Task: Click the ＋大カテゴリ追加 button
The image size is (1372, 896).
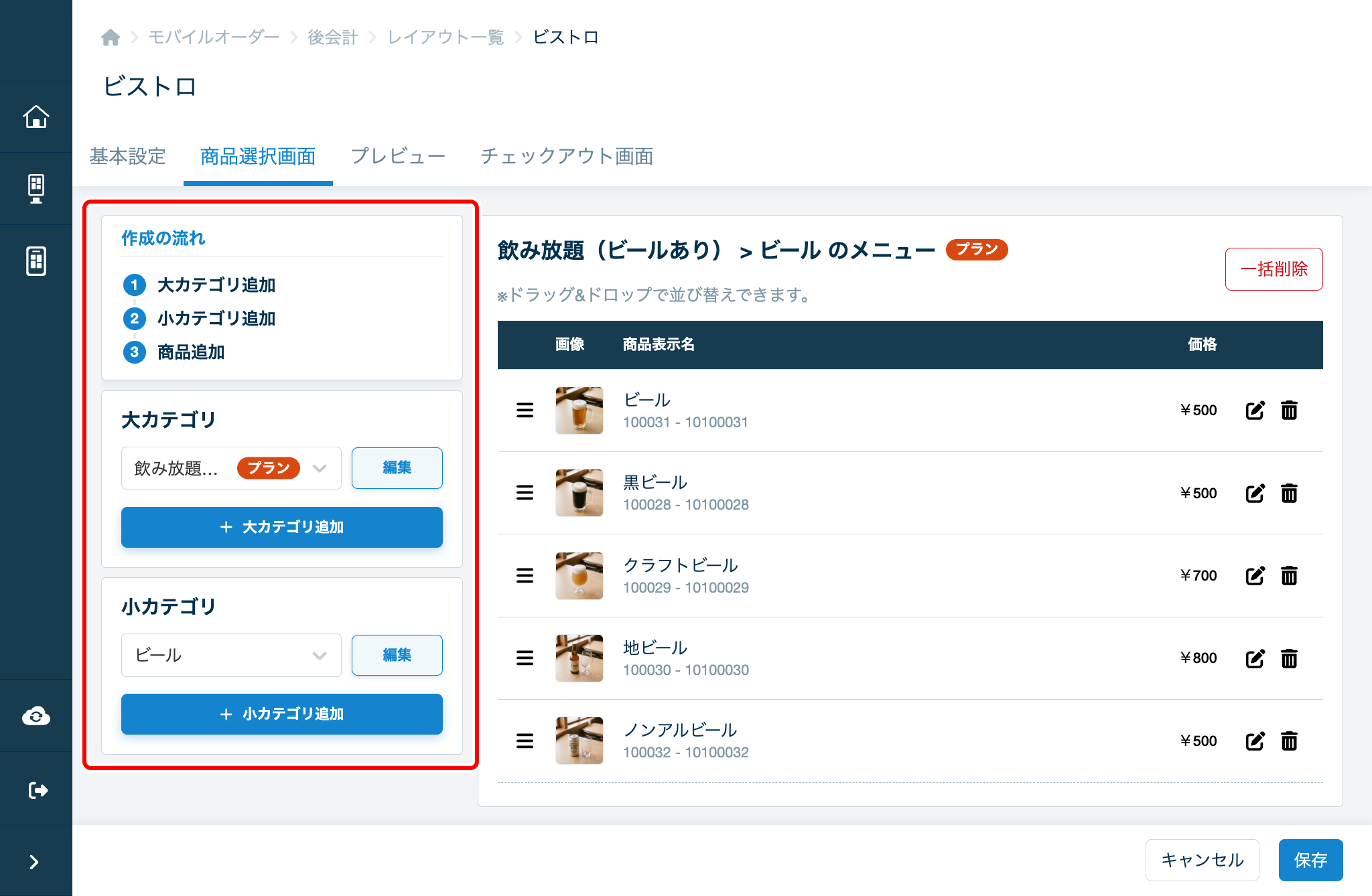Action: [x=282, y=527]
